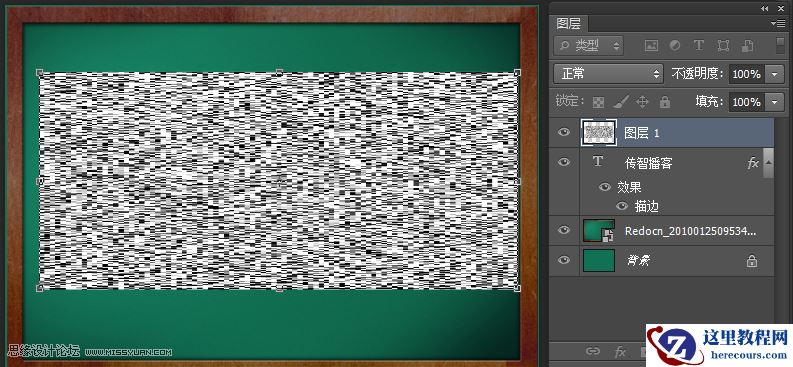Hide the 传智播客 text layer
This screenshot has height=367, width=793.
[x=563, y=162]
